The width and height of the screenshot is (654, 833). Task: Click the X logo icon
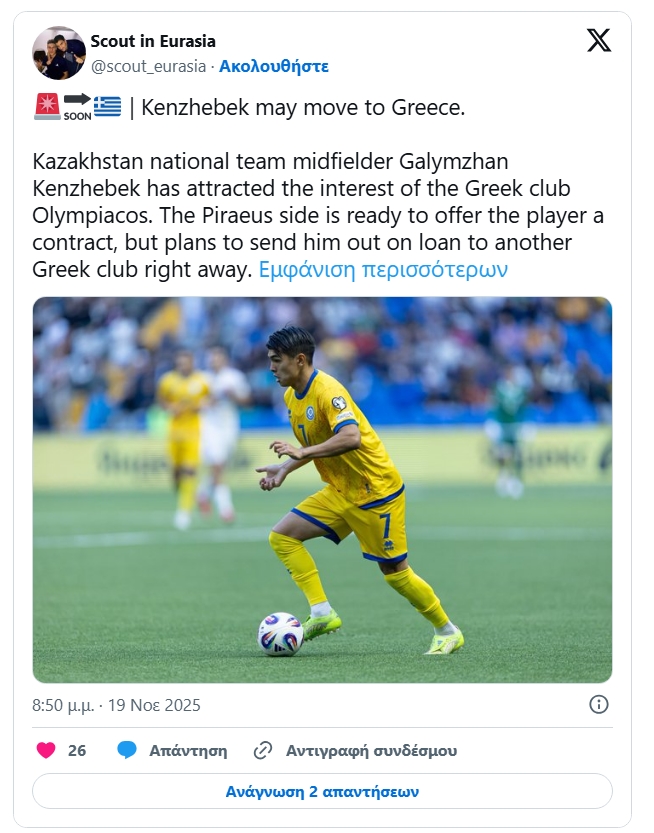pyautogui.click(x=598, y=41)
